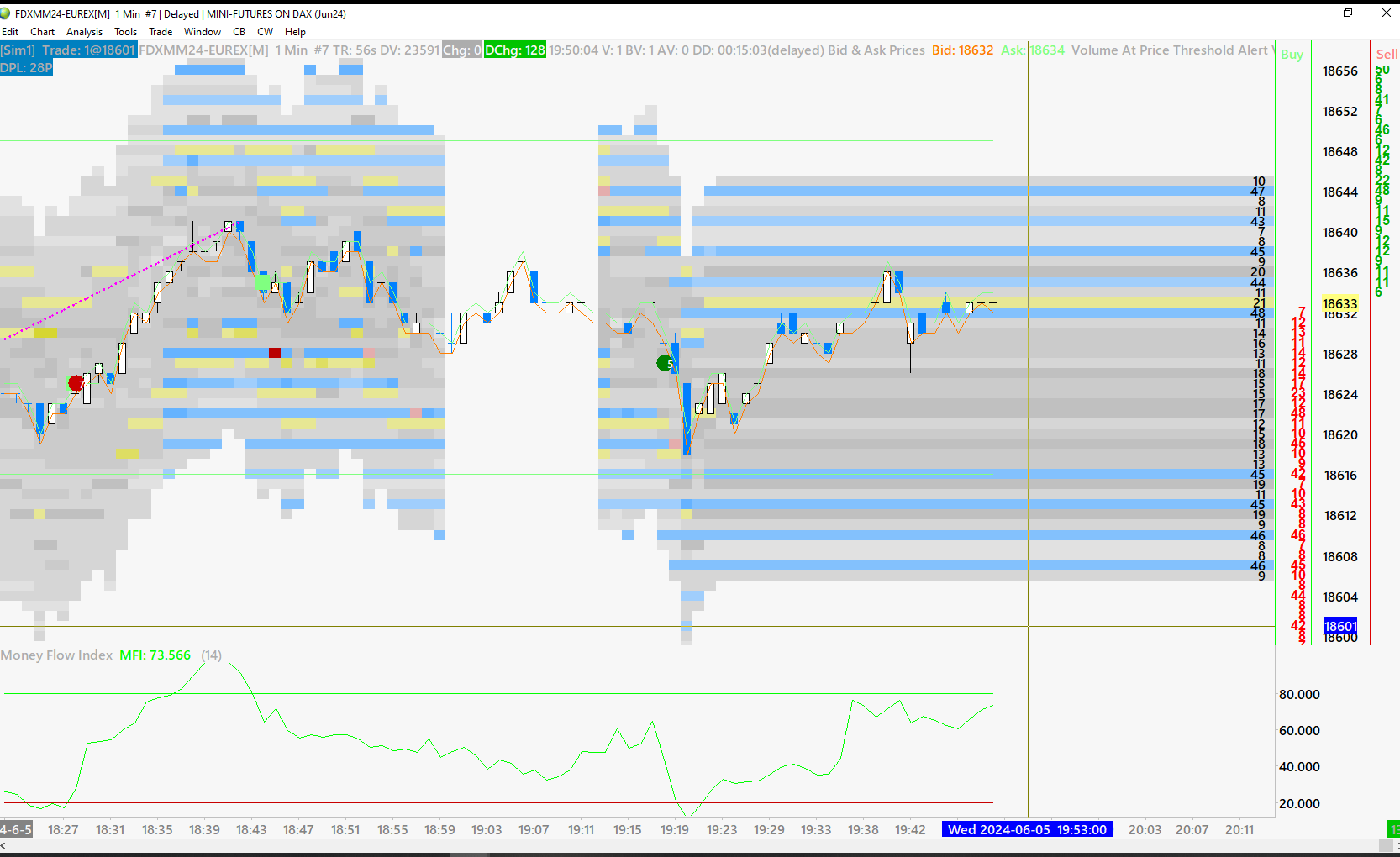This screenshot has height=857, width=1400.
Task: Click the 18:27 time axis label
Action: [63, 830]
